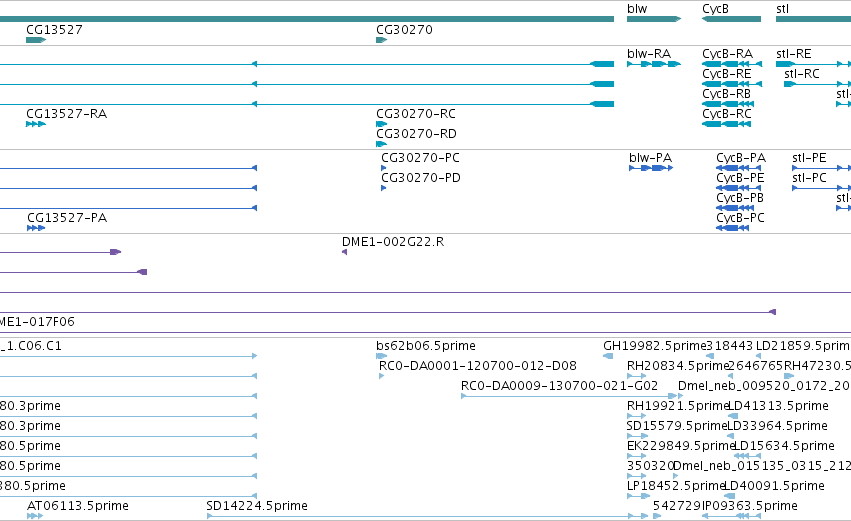Select the CG30270-PD protein label
This screenshot has height=521, width=851.
[x=421, y=178]
